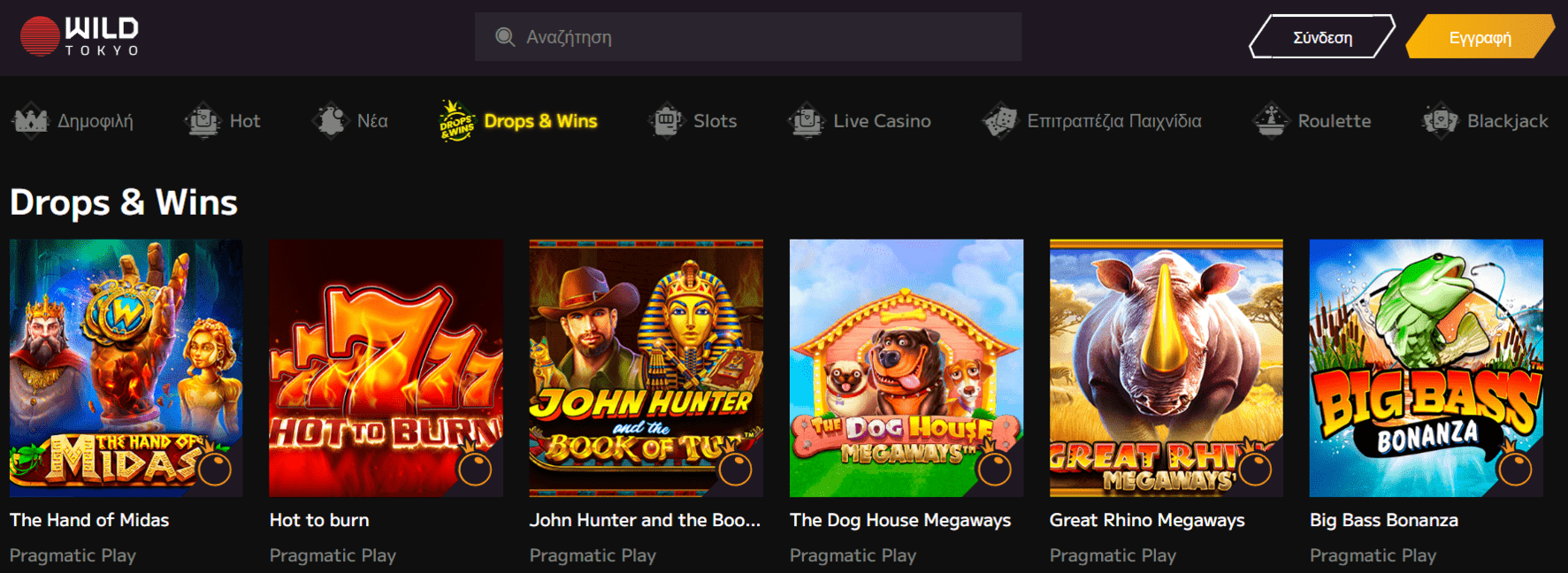Click the crown icon for Δημοφιλή
Viewport: 1568px width, 573px height.
pos(30,121)
